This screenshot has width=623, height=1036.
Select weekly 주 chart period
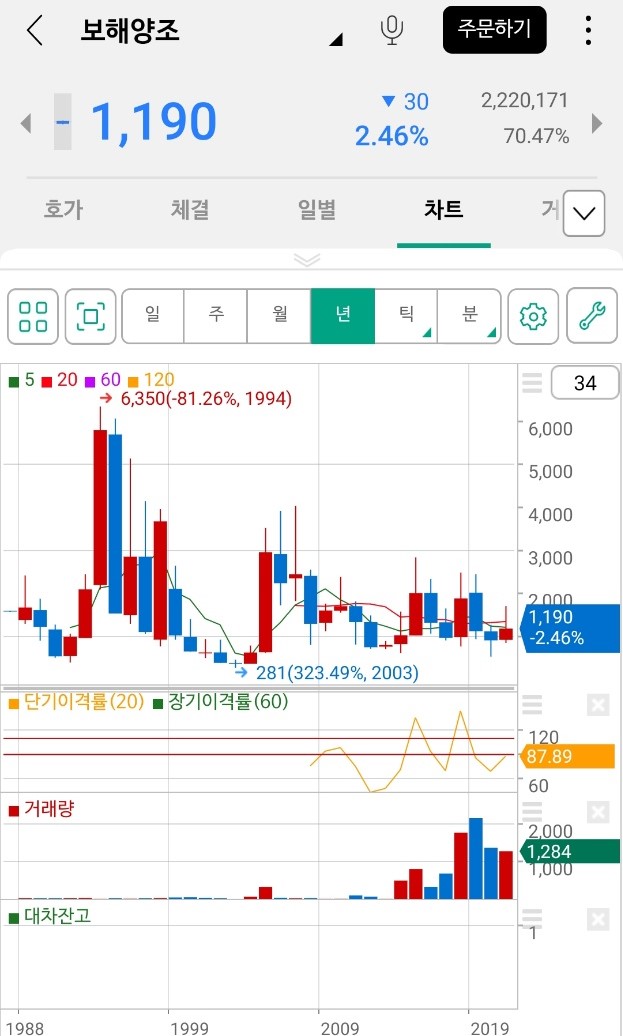[x=215, y=316]
